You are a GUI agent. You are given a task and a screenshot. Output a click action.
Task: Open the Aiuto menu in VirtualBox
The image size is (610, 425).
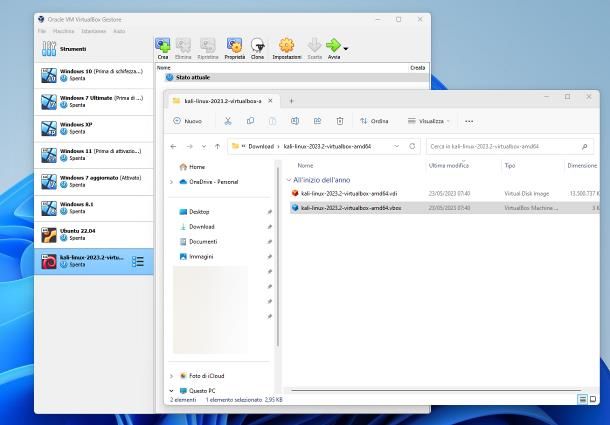pos(119,31)
